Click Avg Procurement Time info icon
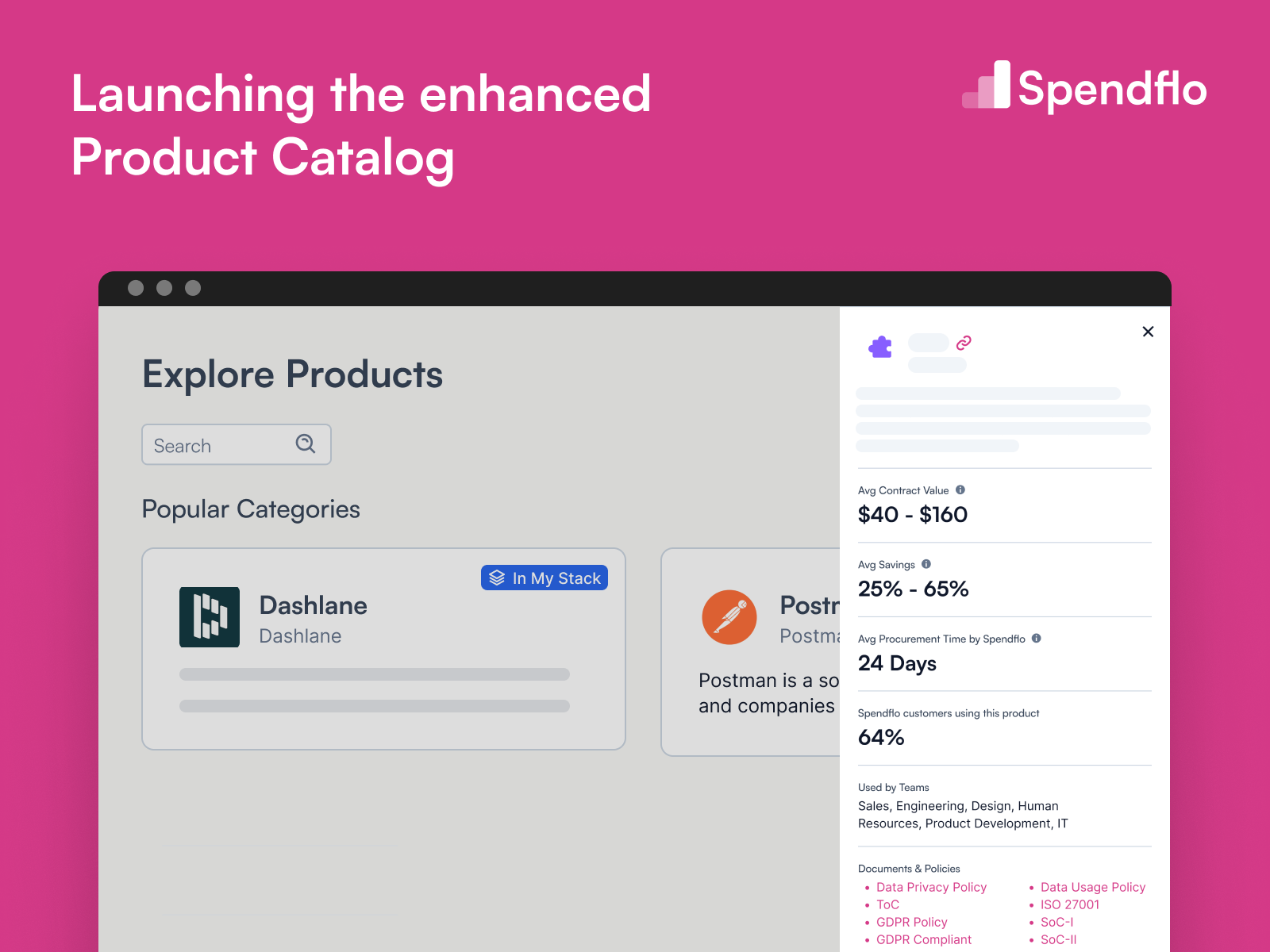 [x=1037, y=639]
